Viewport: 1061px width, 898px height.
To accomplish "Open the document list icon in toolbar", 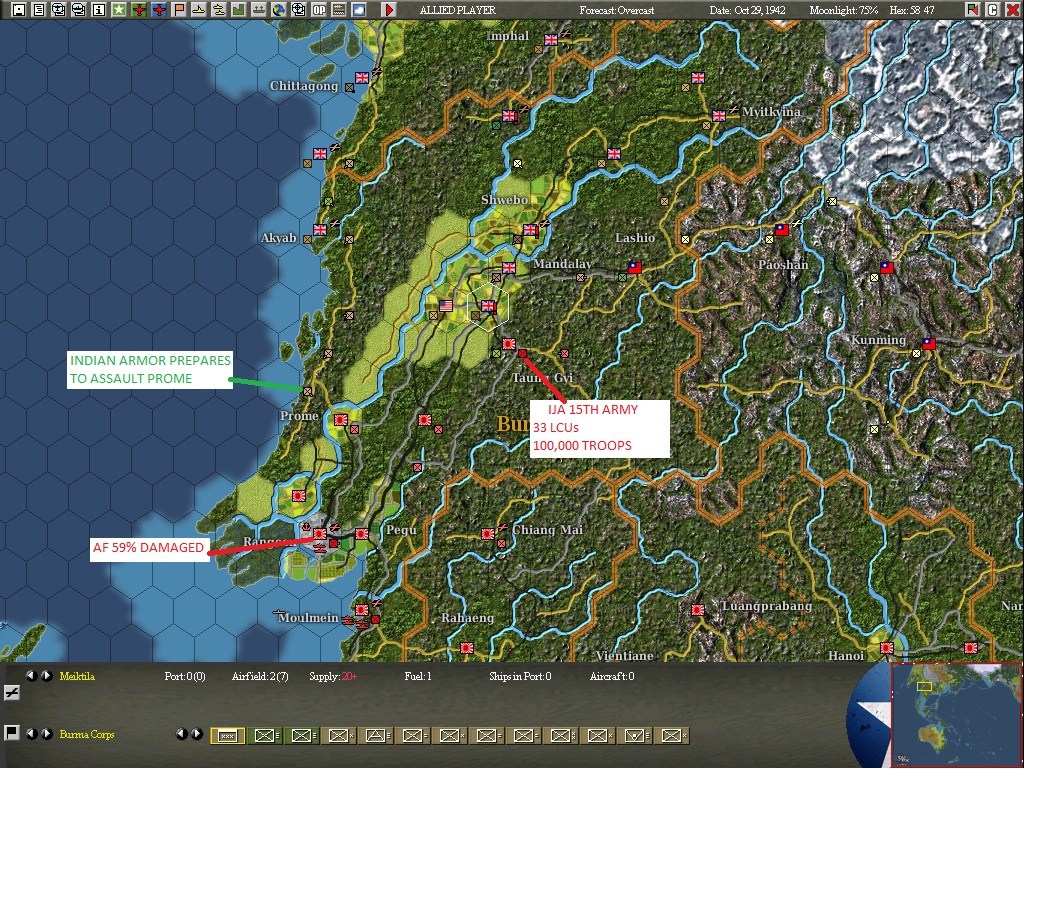I will point(39,9).
